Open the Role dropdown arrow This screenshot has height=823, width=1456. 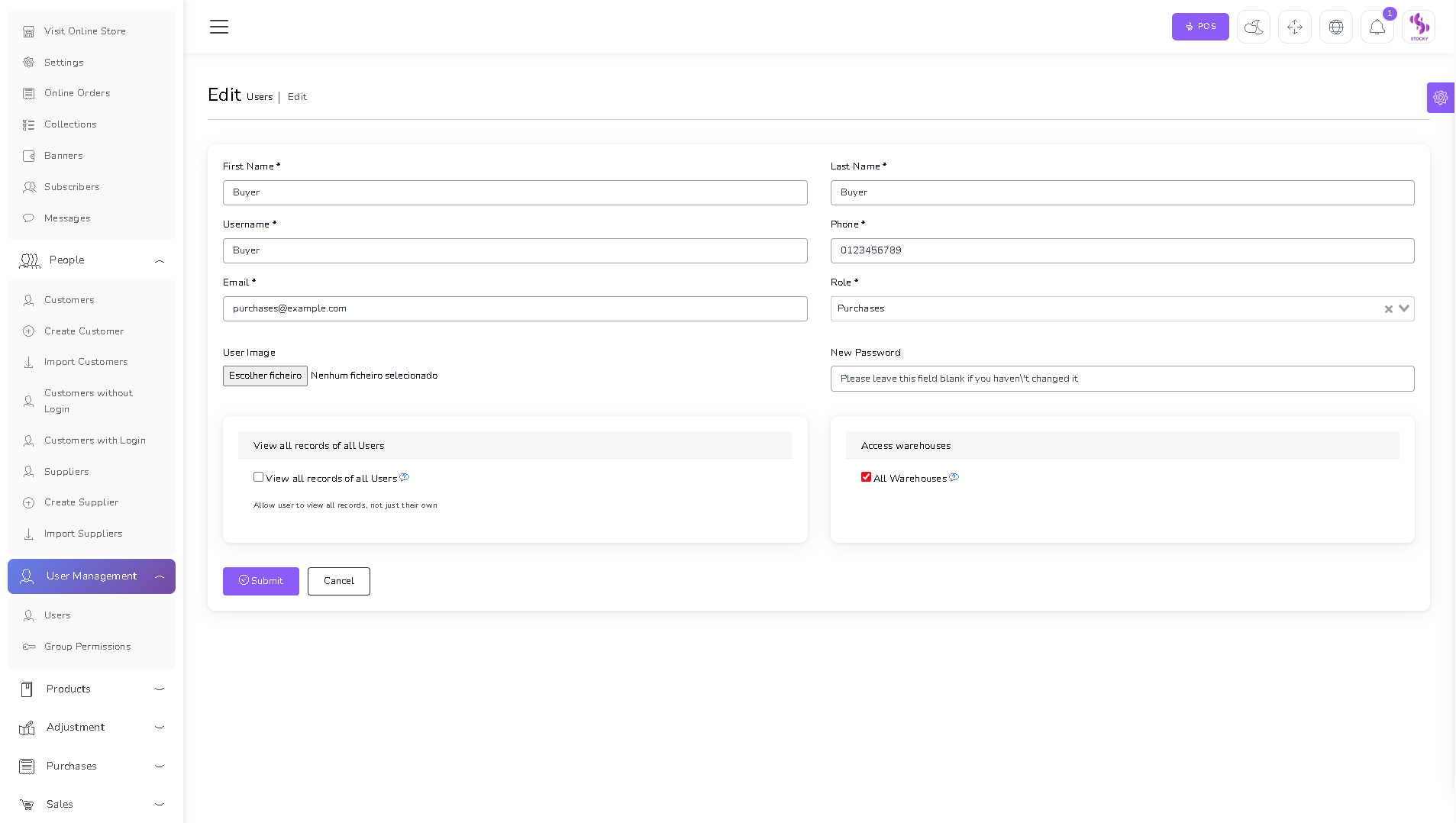tap(1404, 309)
